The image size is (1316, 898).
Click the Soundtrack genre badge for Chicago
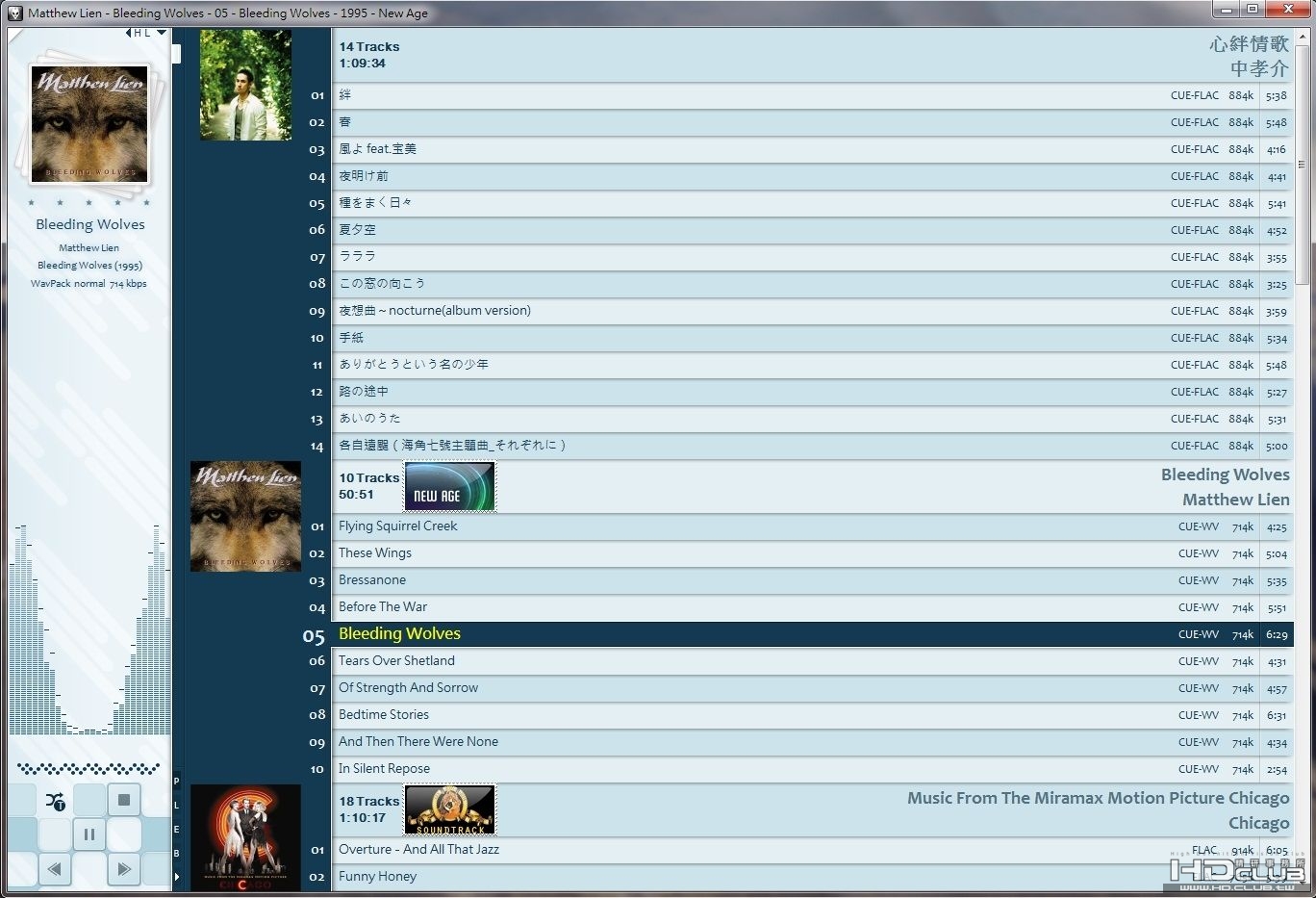coord(449,809)
